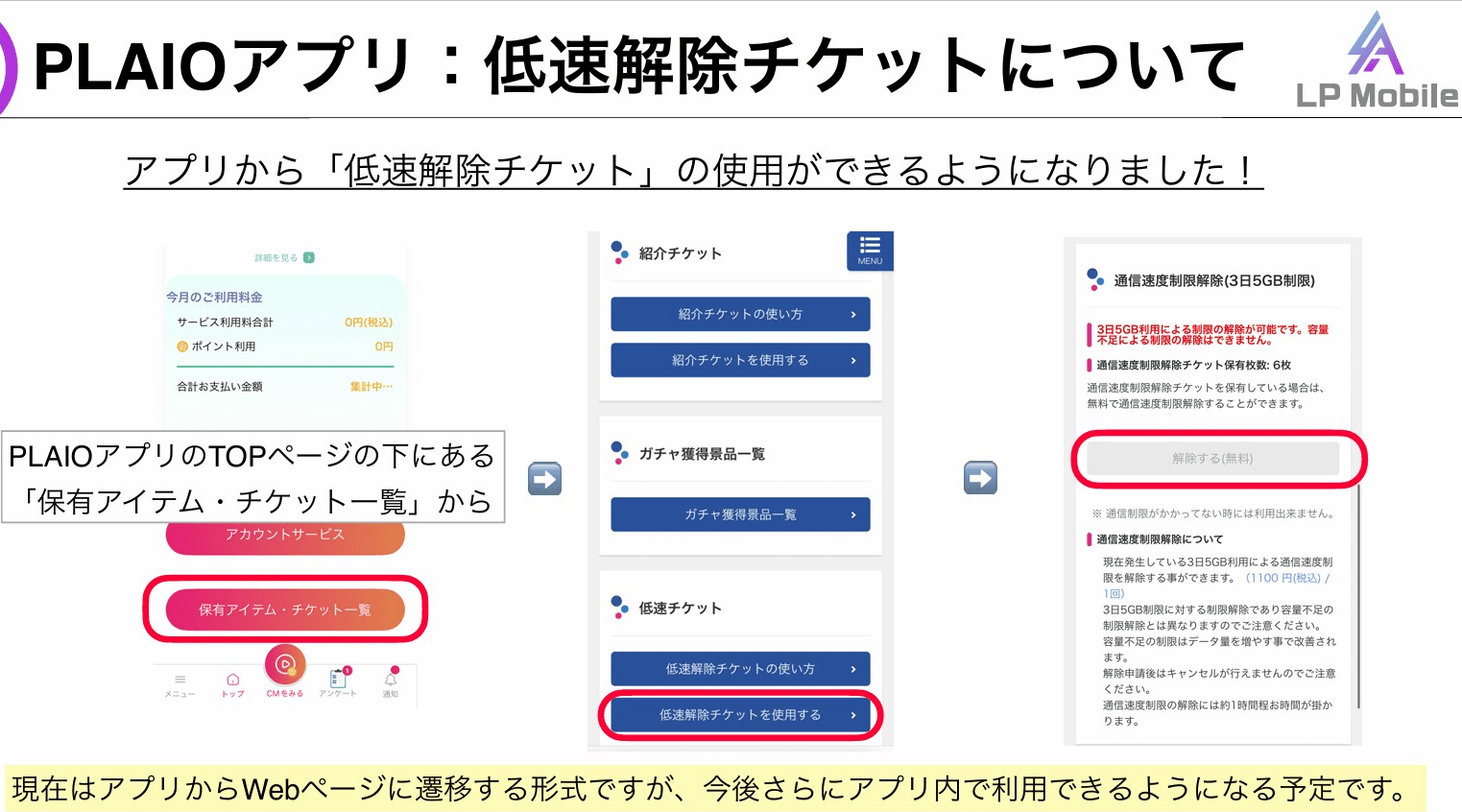Image resolution: width=1462 pixels, height=812 pixels.
Task: Tap the green arrow beside 詳細を見る
Action: (x=309, y=257)
